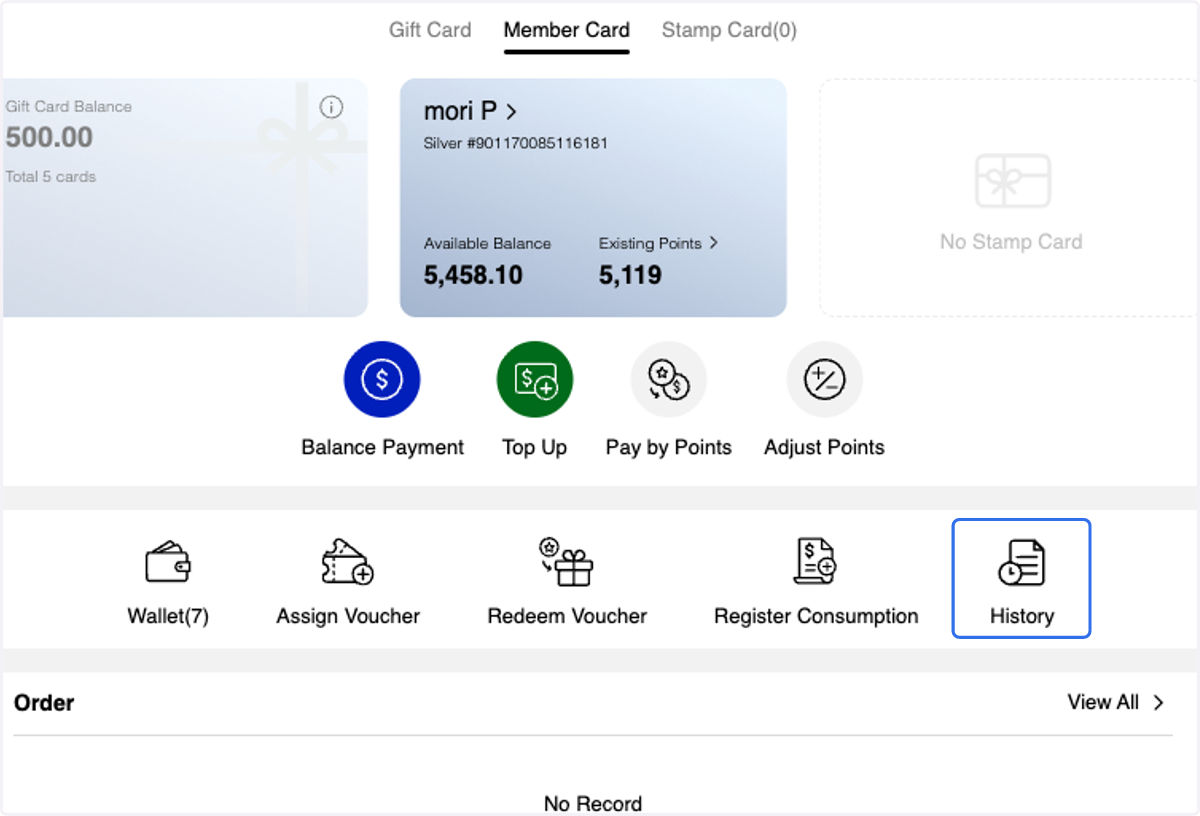Viewport: 1200px width, 816px height.
Task: Click the Redeem Voucher label
Action: (567, 616)
